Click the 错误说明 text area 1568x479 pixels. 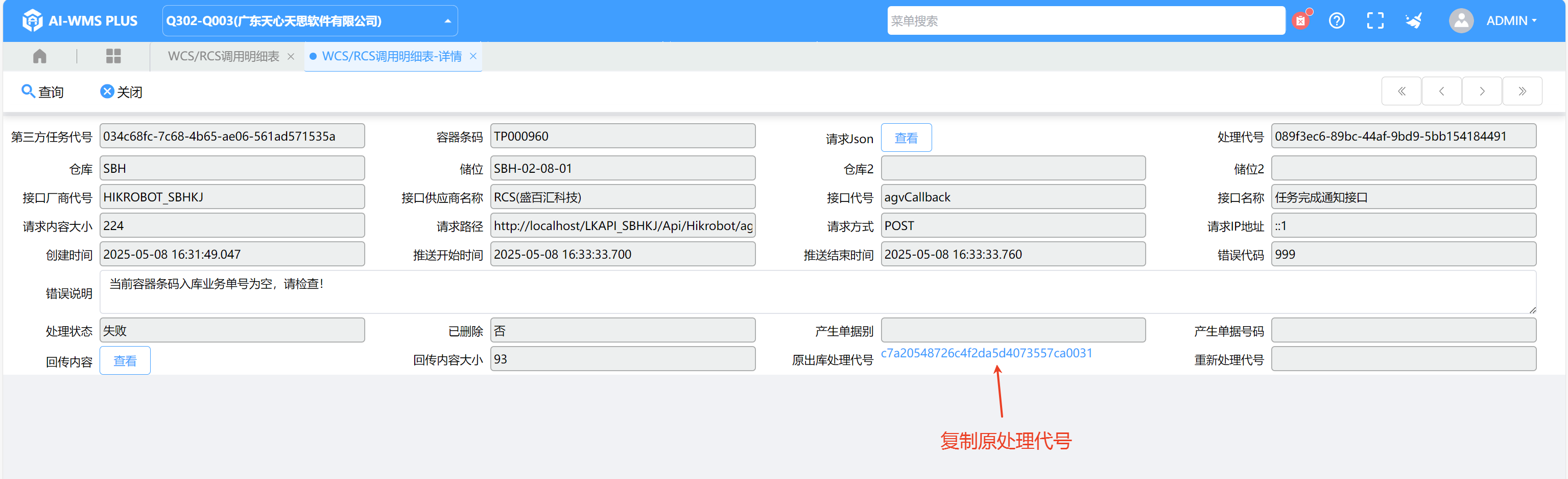[818, 292]
